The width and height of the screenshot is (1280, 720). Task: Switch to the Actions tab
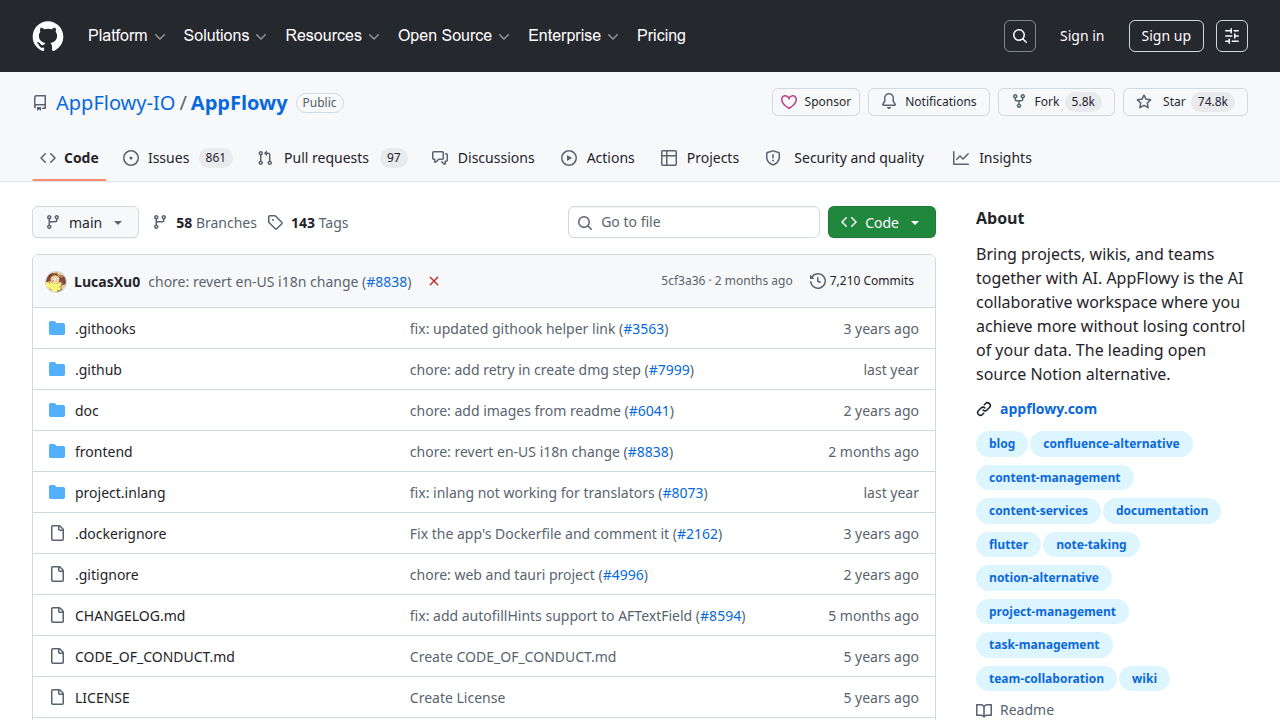[598, 158]
